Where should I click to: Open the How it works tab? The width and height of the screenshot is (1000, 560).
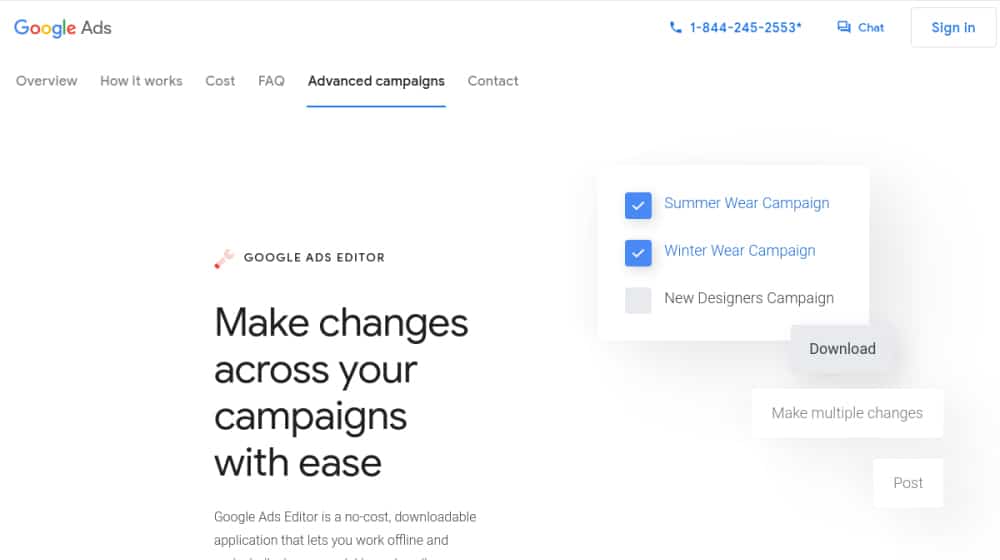[141, 81]
